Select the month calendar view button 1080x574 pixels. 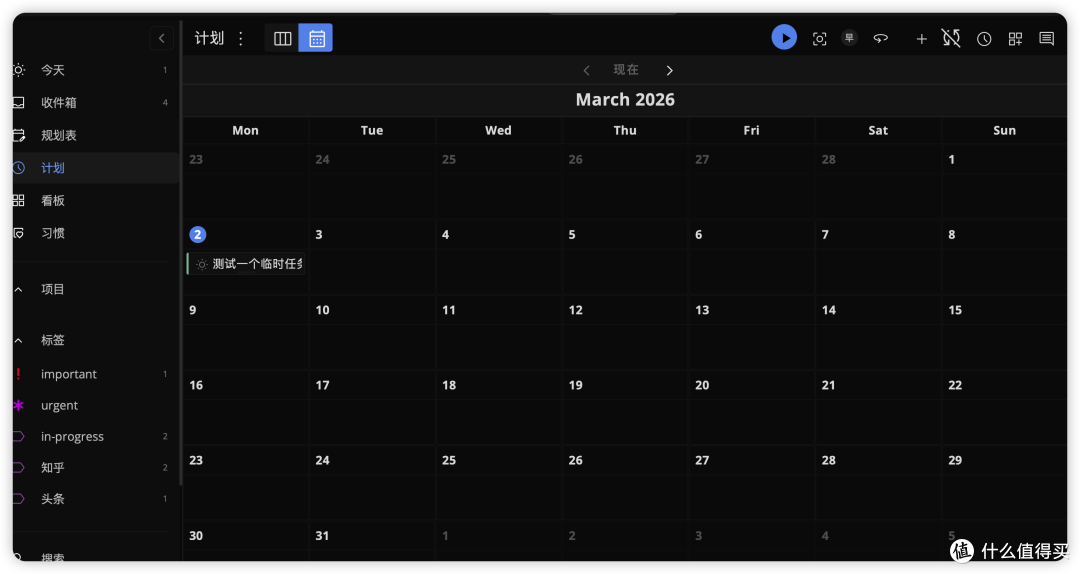316,38
